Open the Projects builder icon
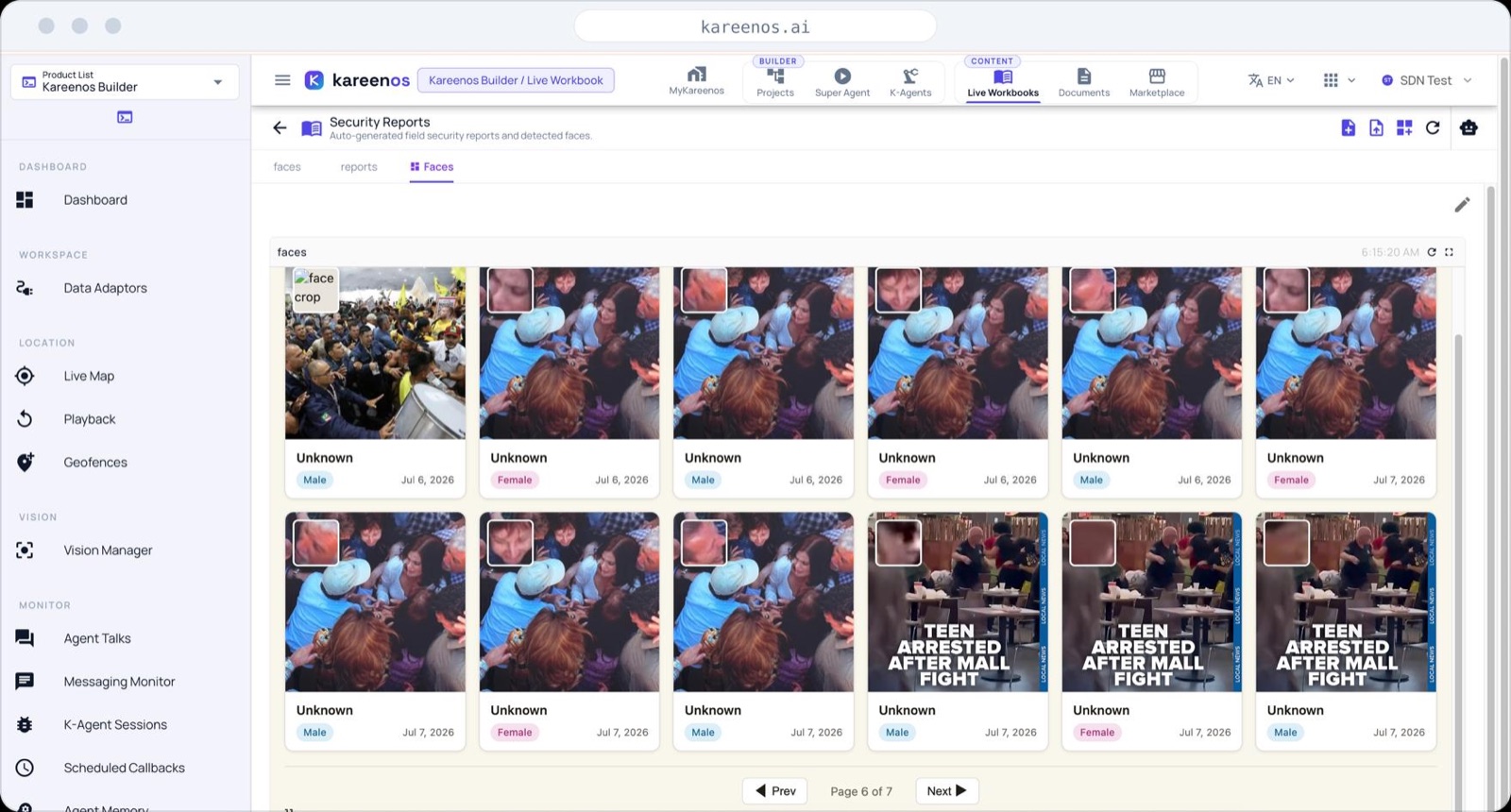 click(775, 81)
